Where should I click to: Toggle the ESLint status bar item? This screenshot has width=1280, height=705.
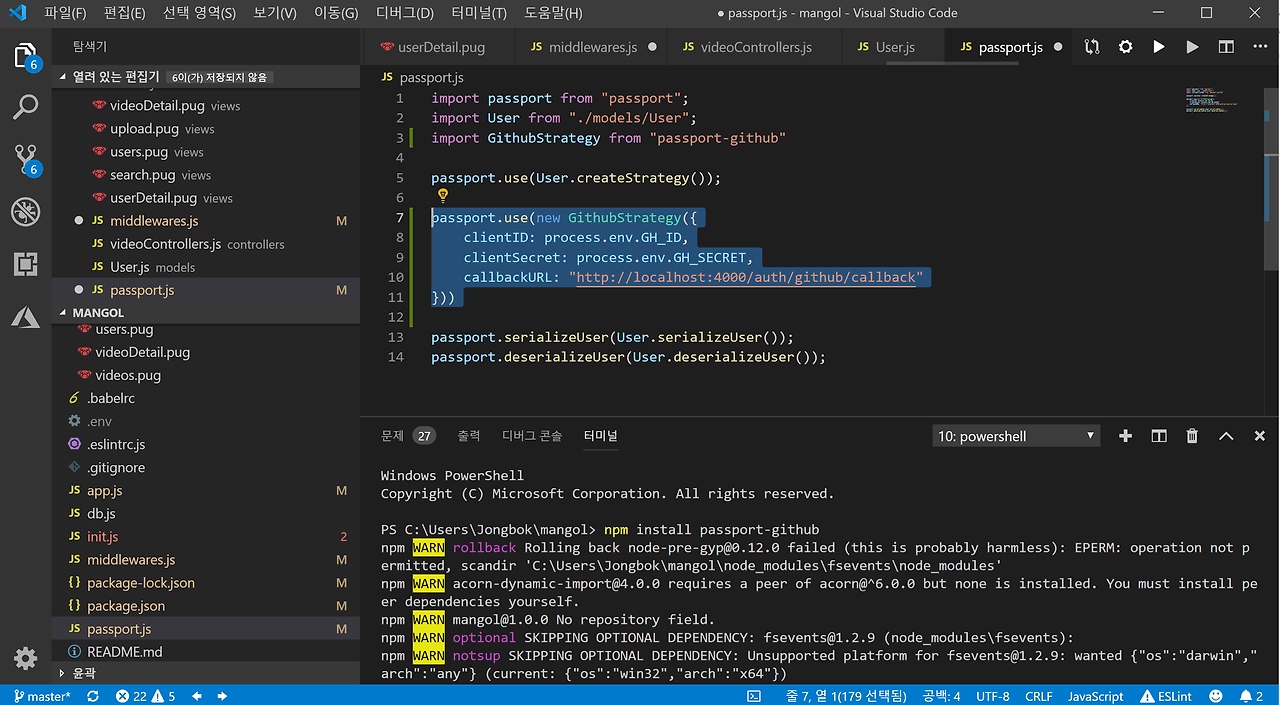click(x=1165, y=696)
